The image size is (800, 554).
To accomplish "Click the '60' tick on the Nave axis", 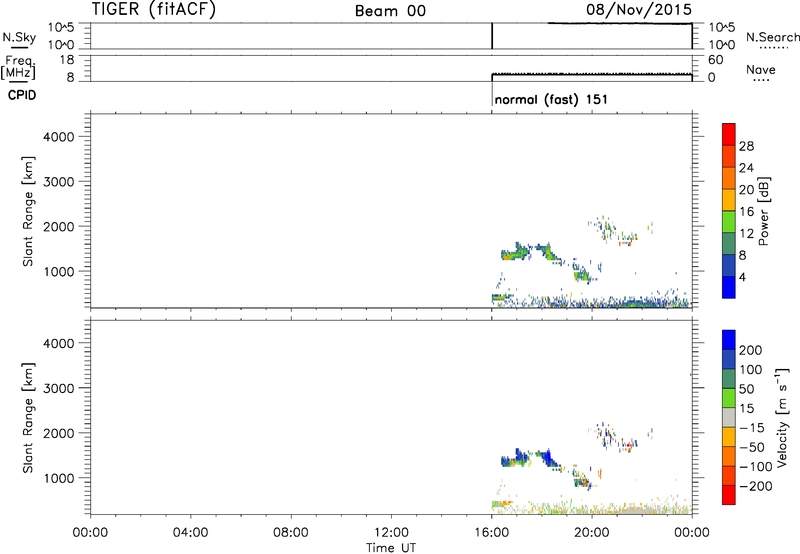I will click(x=715, y=60).
